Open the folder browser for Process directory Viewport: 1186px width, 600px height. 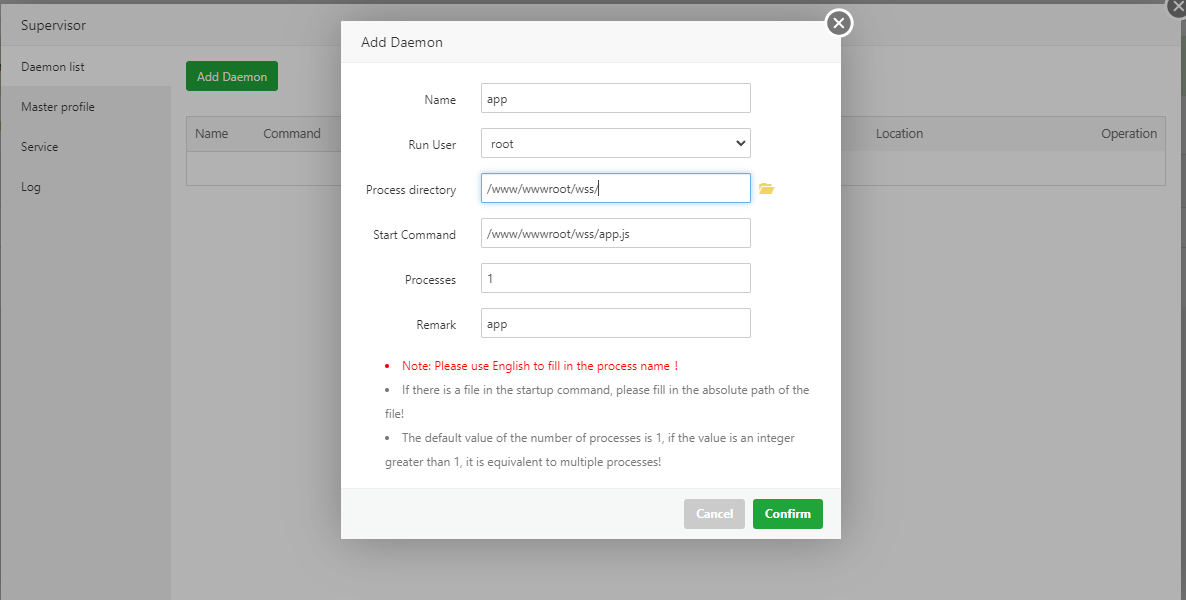766,189
